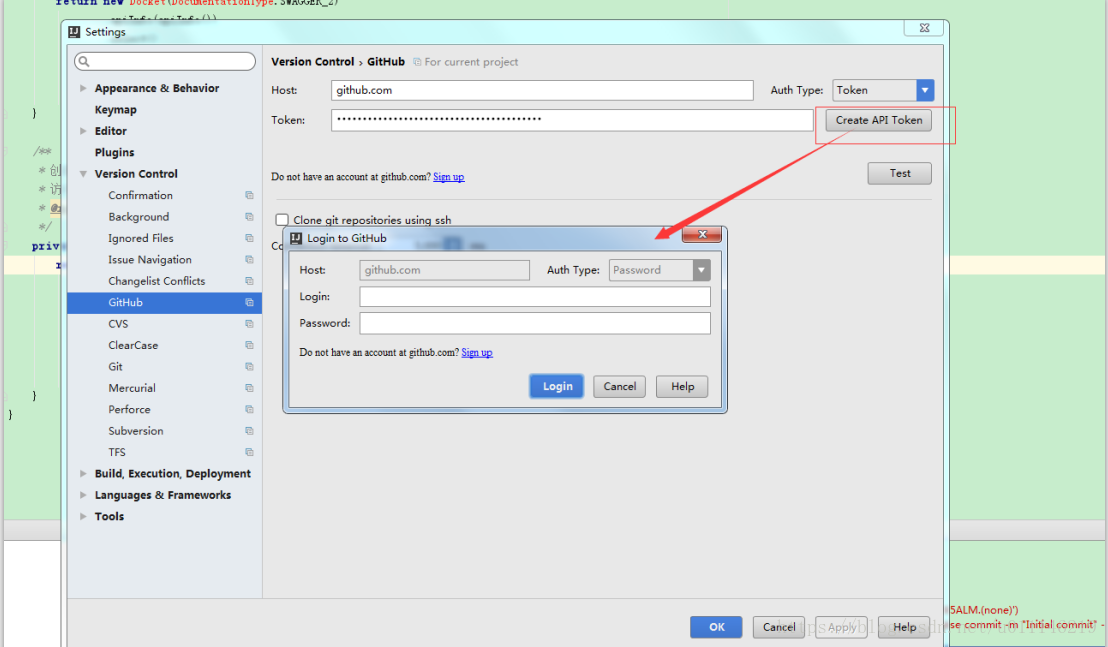The height and width of the screenshot is (647, 1108).
Task: Open Changelist Conflicts settings
Action: (x=157, y=281)
